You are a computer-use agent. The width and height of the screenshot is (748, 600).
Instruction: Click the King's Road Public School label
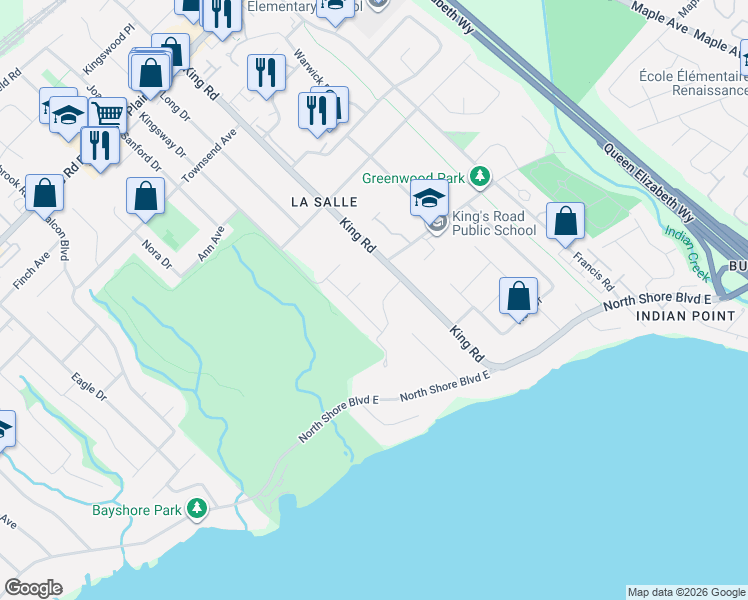click(494, 223)
